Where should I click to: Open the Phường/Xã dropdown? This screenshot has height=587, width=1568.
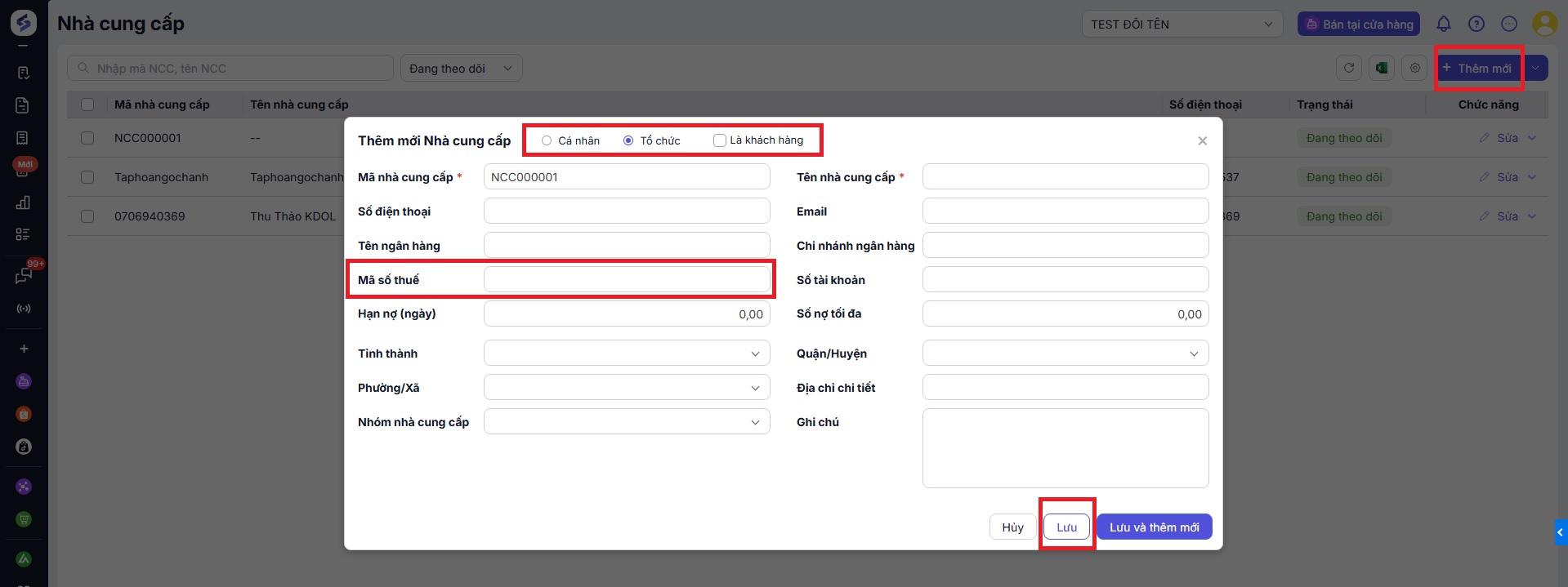(x=627, y=387)
